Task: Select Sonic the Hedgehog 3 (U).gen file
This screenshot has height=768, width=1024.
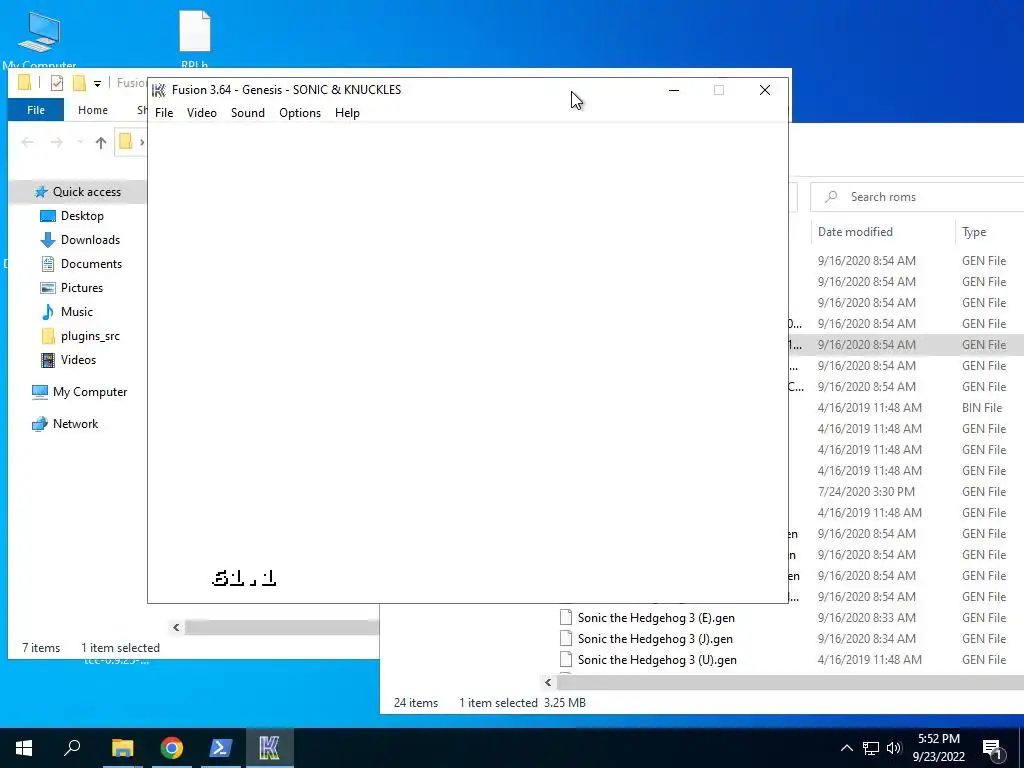Action: click(657, 660)
